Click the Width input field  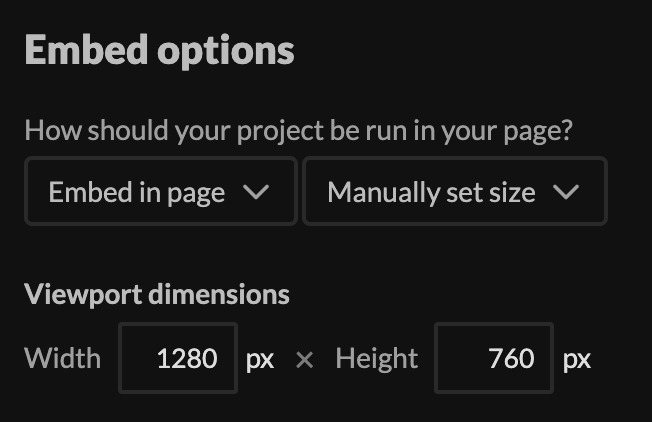pos(178,358)
